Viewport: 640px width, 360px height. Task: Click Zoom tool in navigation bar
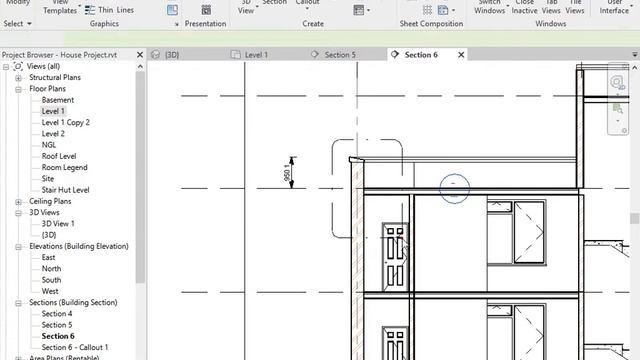point(618,109)
